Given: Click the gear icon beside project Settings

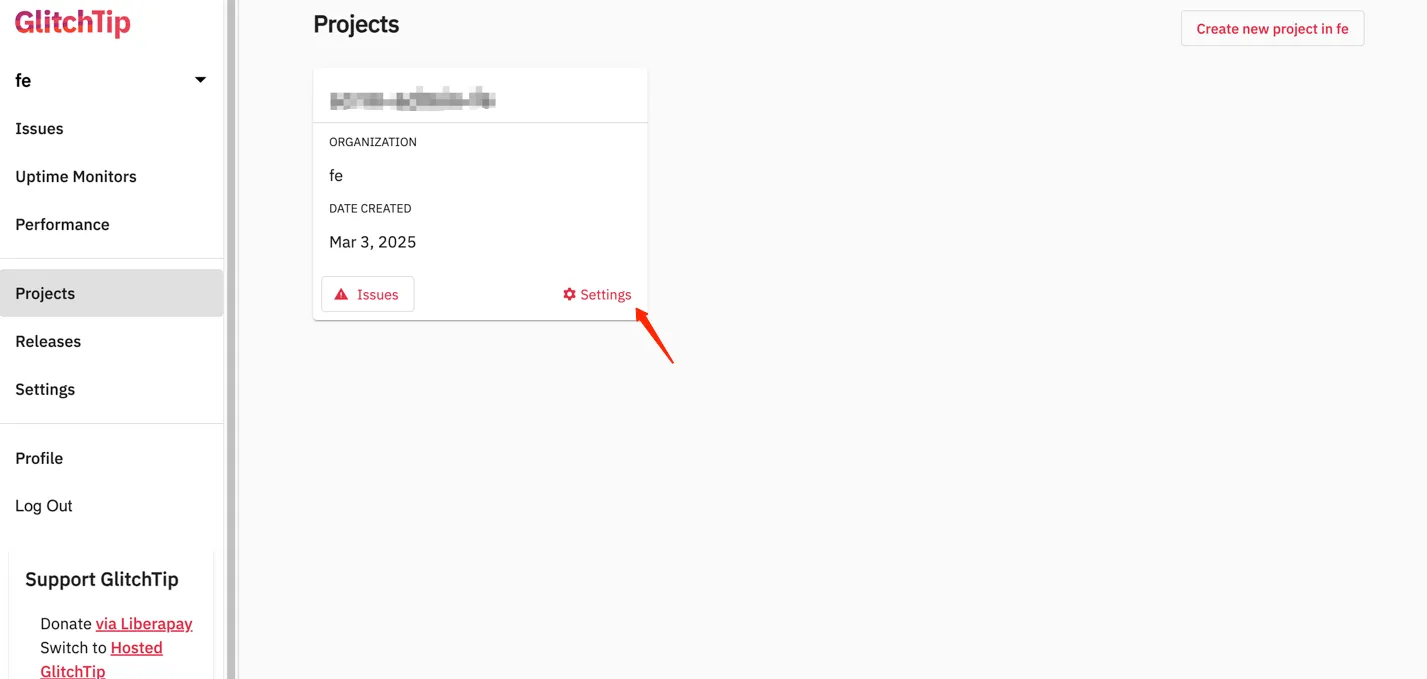Looking at the screenshot, I should click(569, 294).
